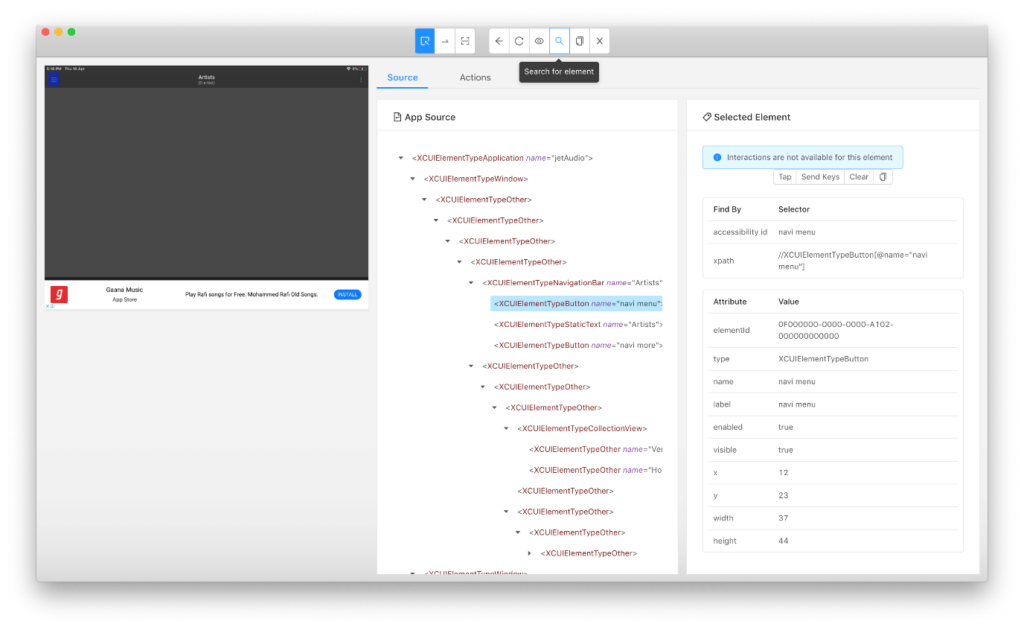The image size is (1024, 630).
Task: Click the height value 44
Action: 783,541
